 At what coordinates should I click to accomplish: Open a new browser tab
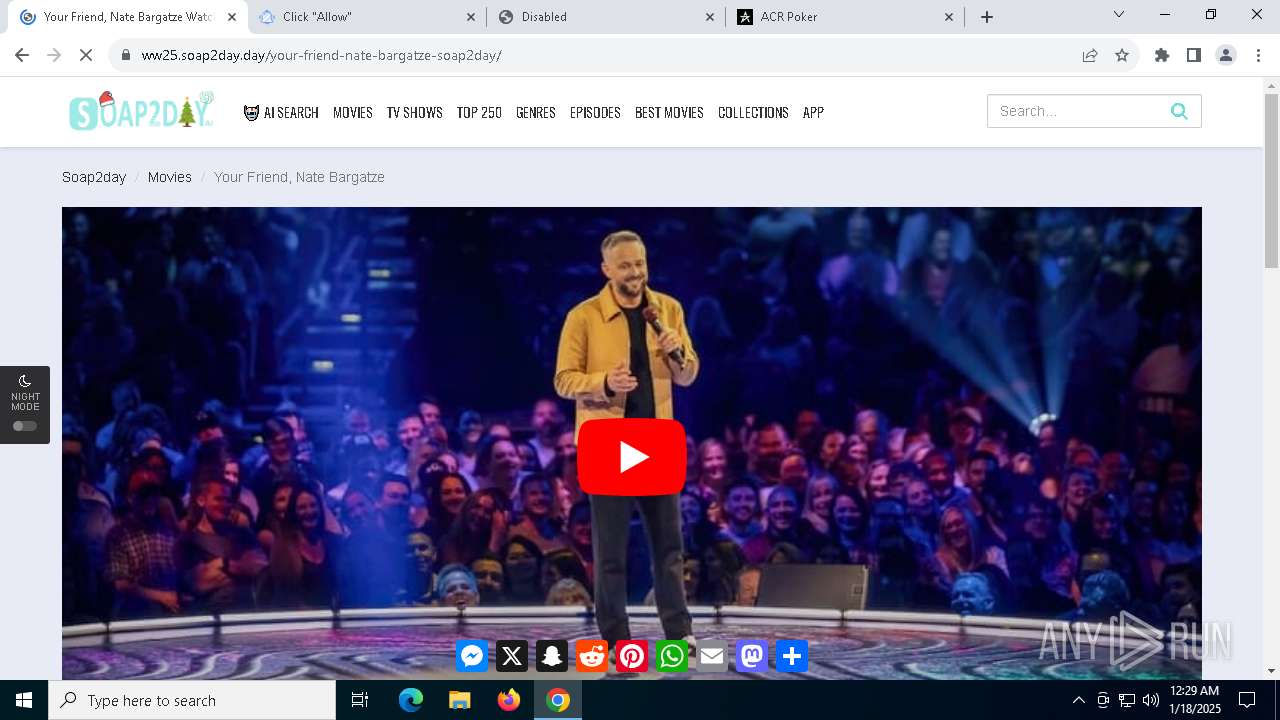point(987,17)
